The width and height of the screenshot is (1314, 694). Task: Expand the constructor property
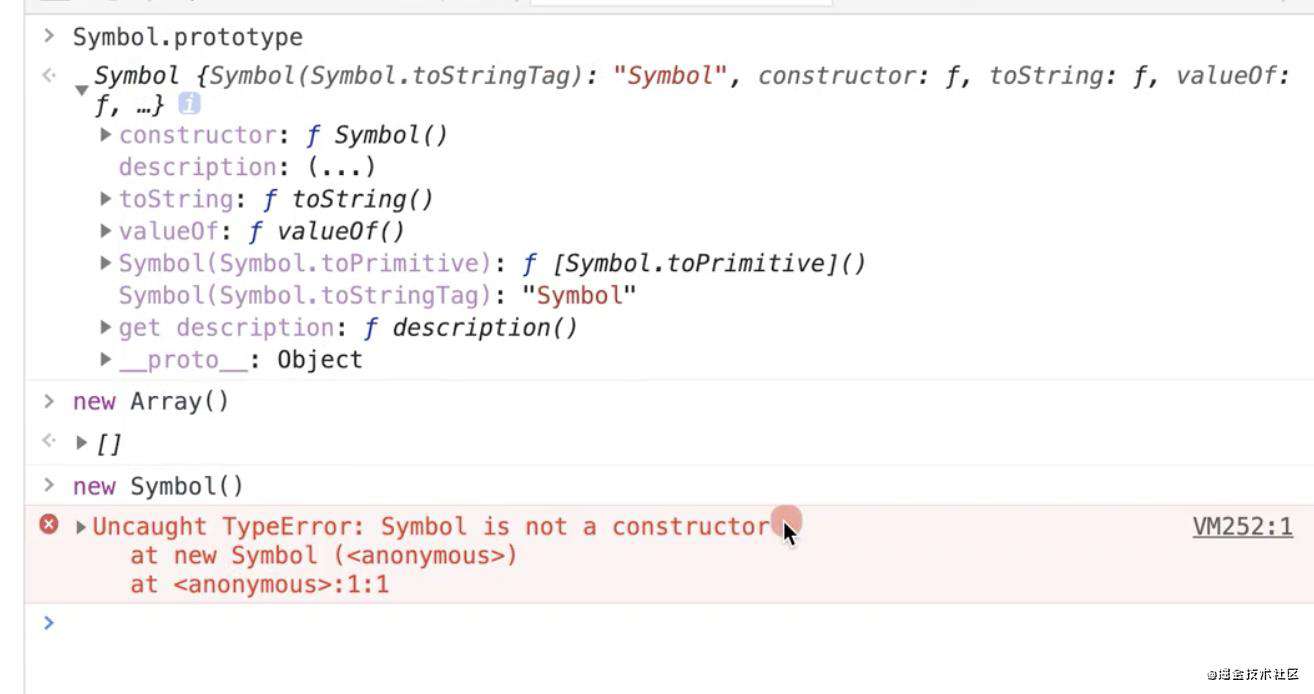[106, 135]
